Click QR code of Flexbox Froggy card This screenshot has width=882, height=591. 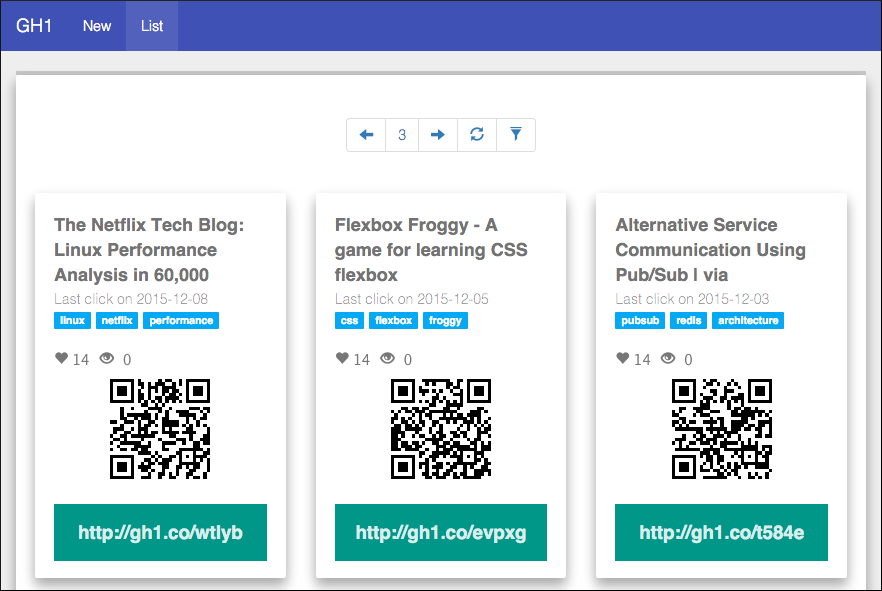click(x=441, y=429)
